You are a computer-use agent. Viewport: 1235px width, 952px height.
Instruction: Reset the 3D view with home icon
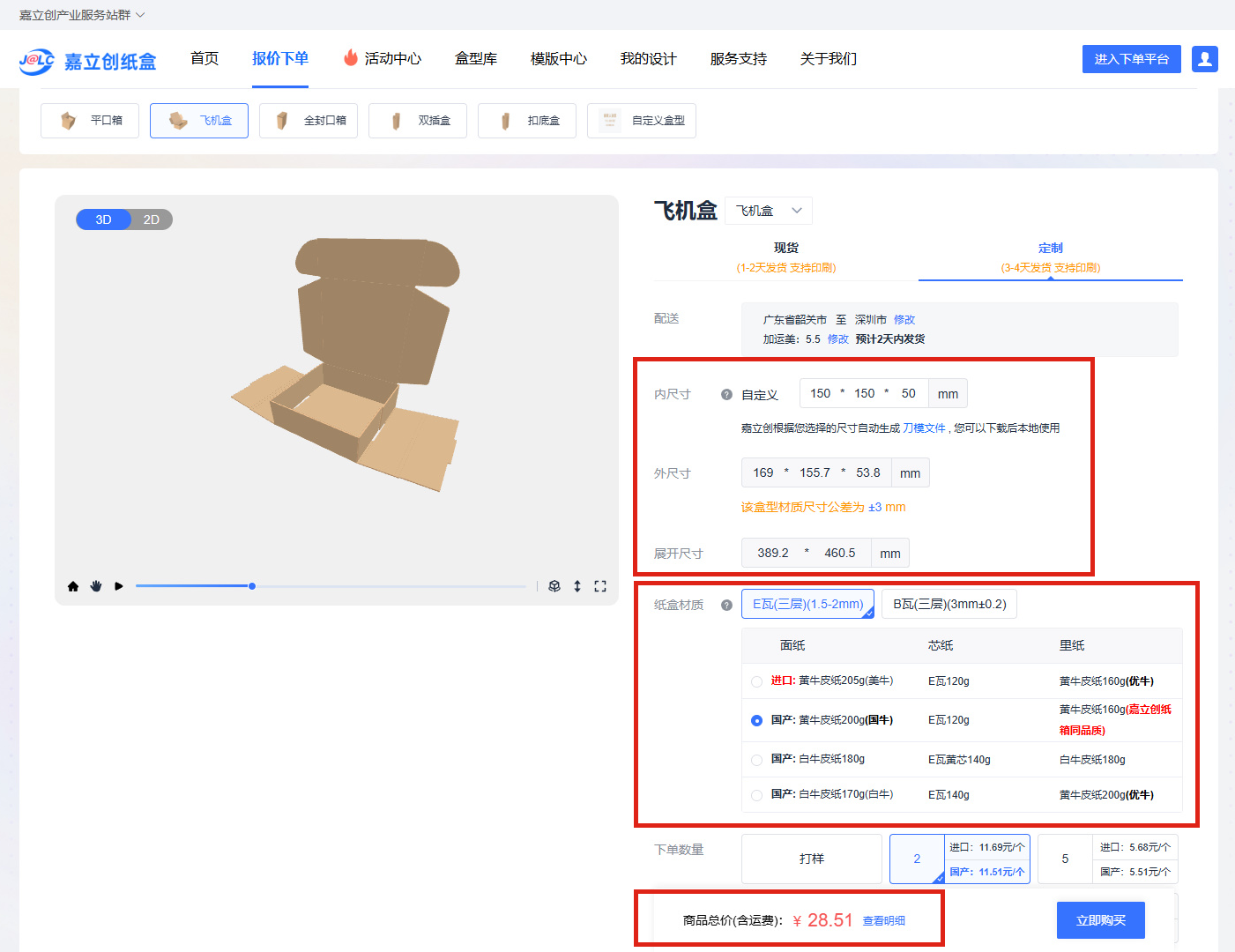point(73,586)
